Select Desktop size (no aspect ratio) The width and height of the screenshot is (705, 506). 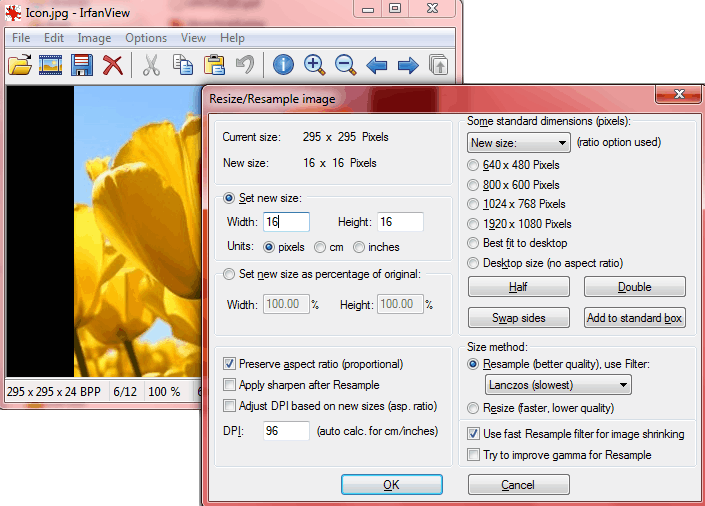(x=473, y=263)
